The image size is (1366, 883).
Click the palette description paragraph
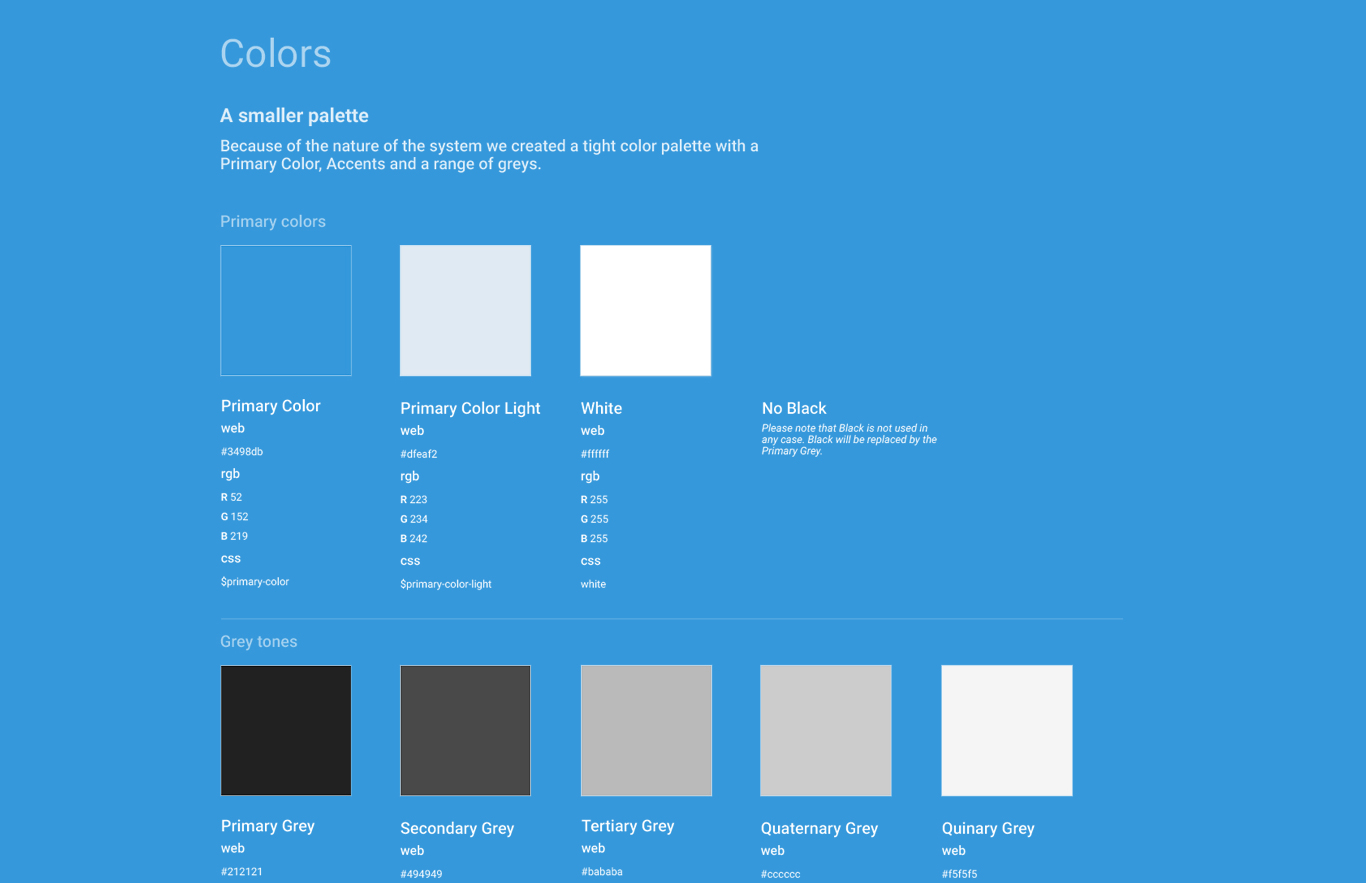click(489, 155)
